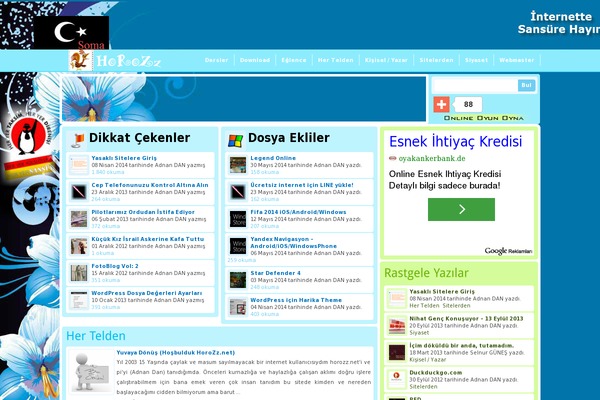Select Kişisel / Yazar in navigation bar
This screenshot has height=400, width=600.
[386, 60]
